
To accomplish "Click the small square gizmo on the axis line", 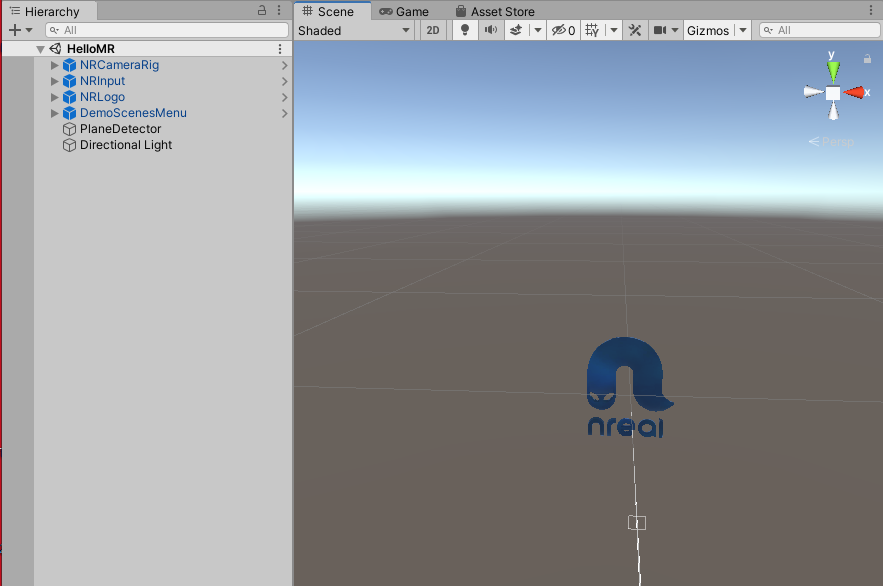I will [637, 523].
